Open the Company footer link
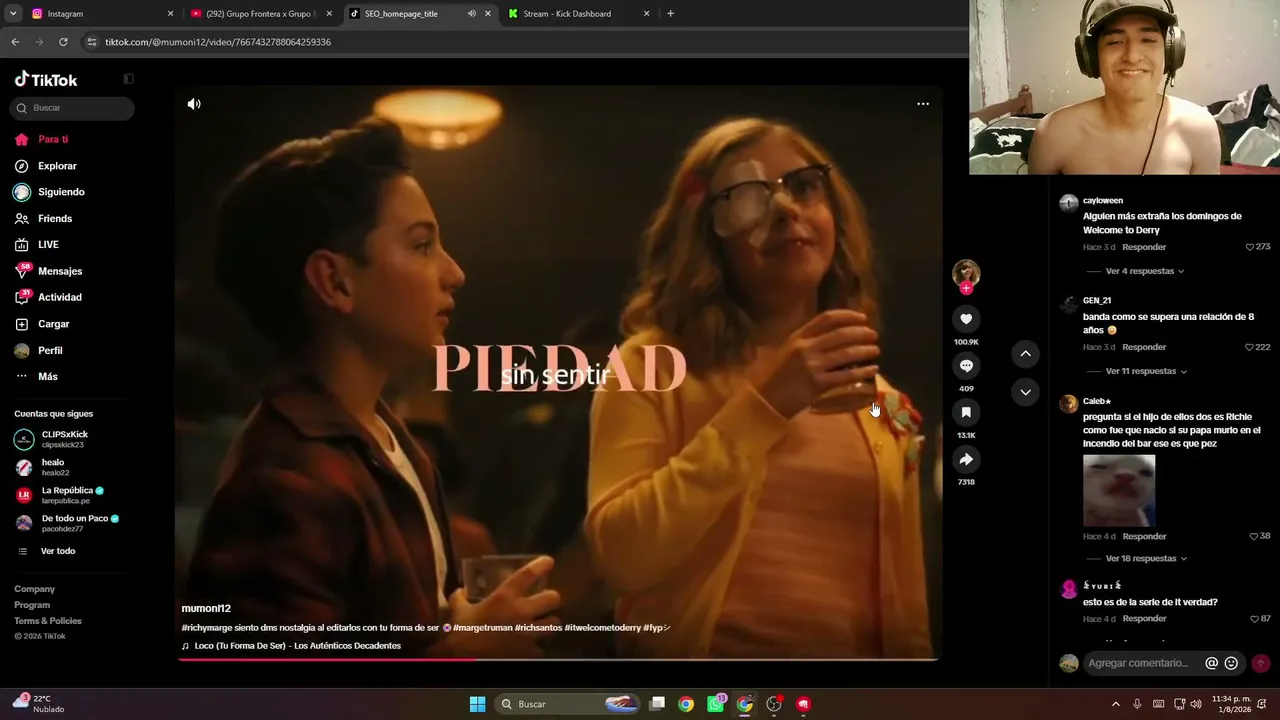This screenshot has width=1280, height=720. pyautogui.click(x=34, y=589)
